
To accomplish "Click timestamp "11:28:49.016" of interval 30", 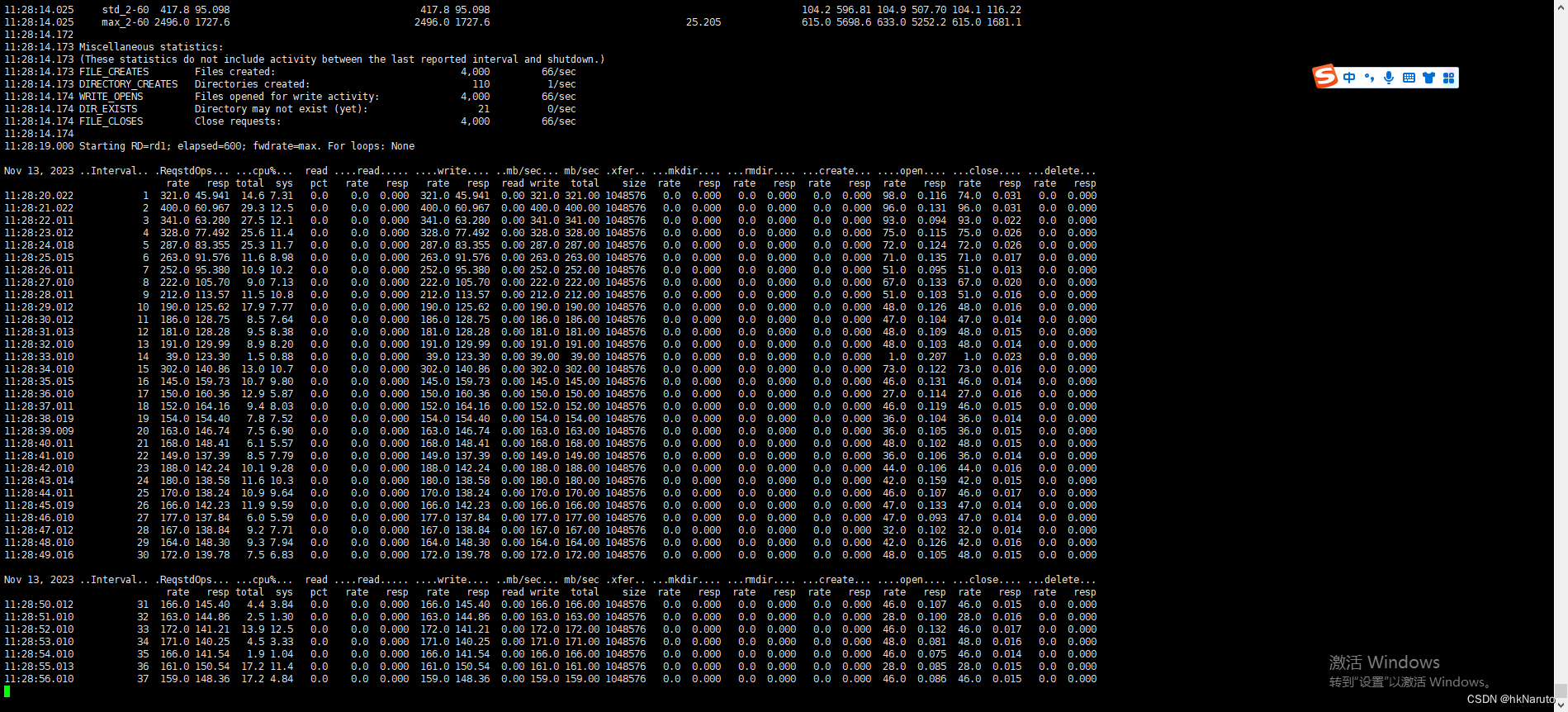I will pyautogui.click(x=39, y=555).
